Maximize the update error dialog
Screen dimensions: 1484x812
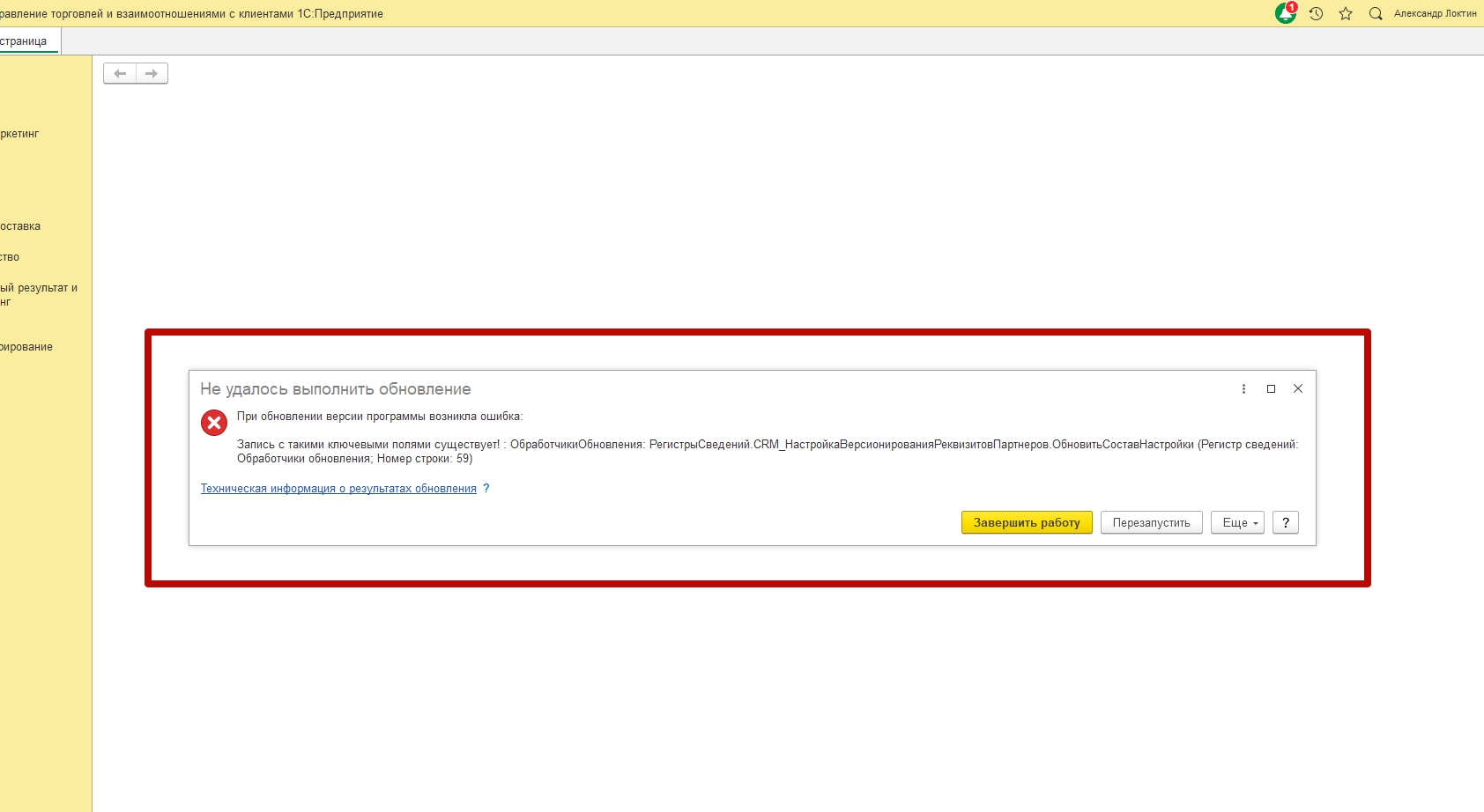1271,388
